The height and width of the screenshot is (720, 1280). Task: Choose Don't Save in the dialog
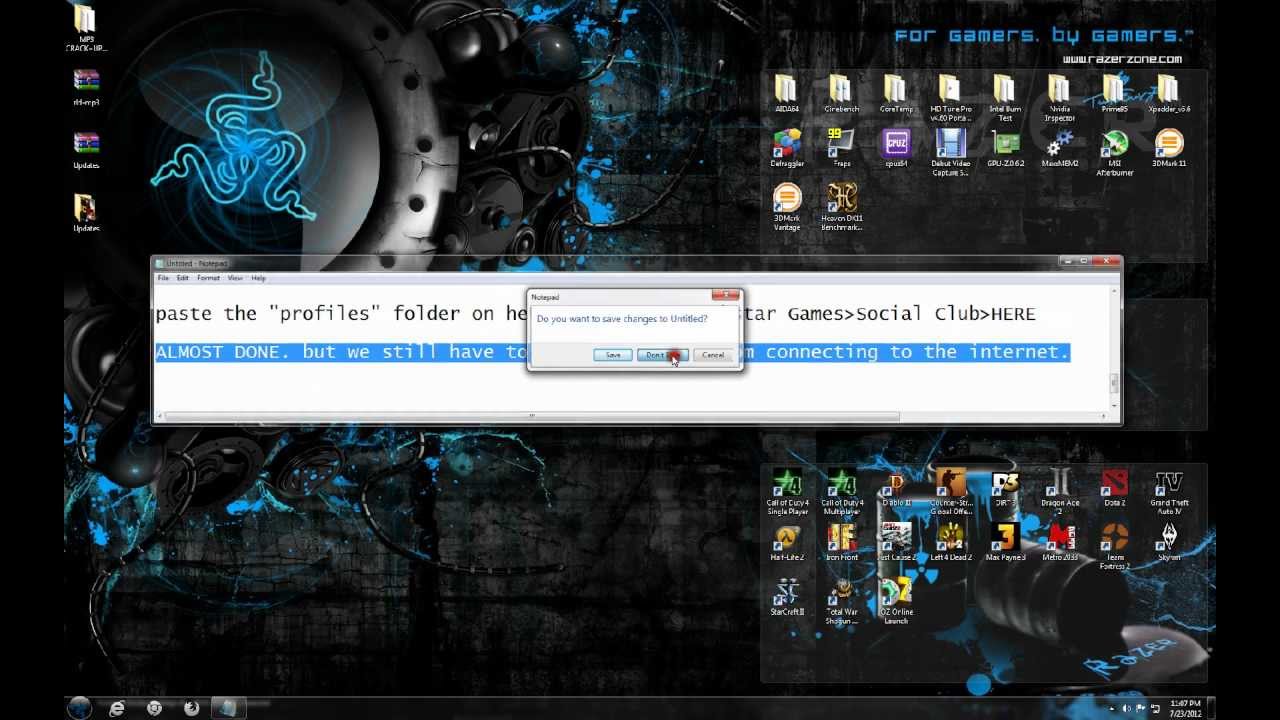pyautogui.click(x=662, y=355)
